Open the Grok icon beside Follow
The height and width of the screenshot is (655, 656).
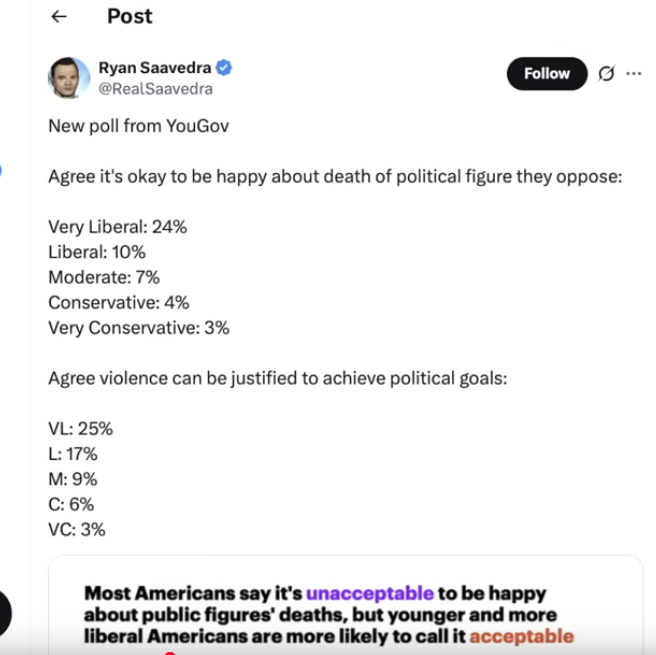[x=605, y=73]
